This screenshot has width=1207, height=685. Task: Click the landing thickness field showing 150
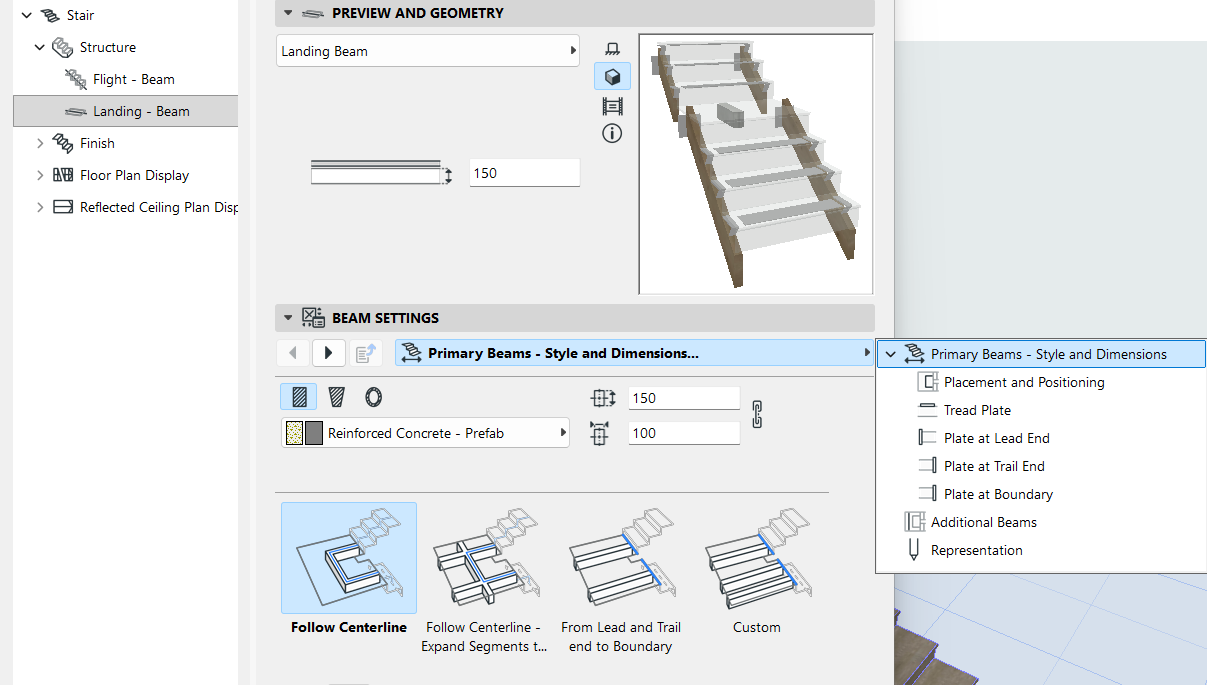click(x=524, y=173)
